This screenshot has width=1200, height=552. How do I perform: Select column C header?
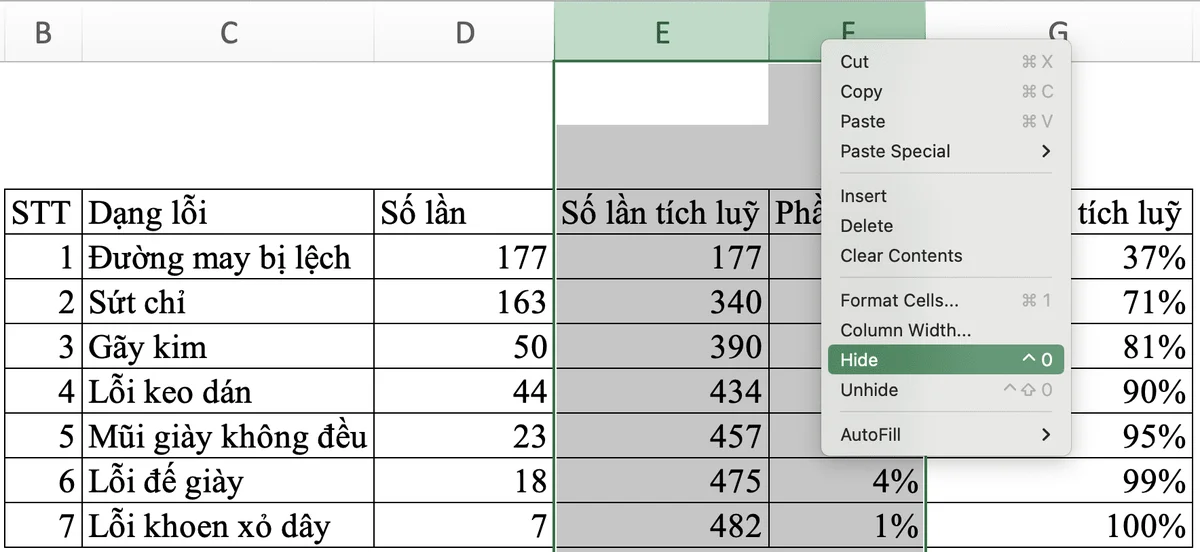coord(228,32)
